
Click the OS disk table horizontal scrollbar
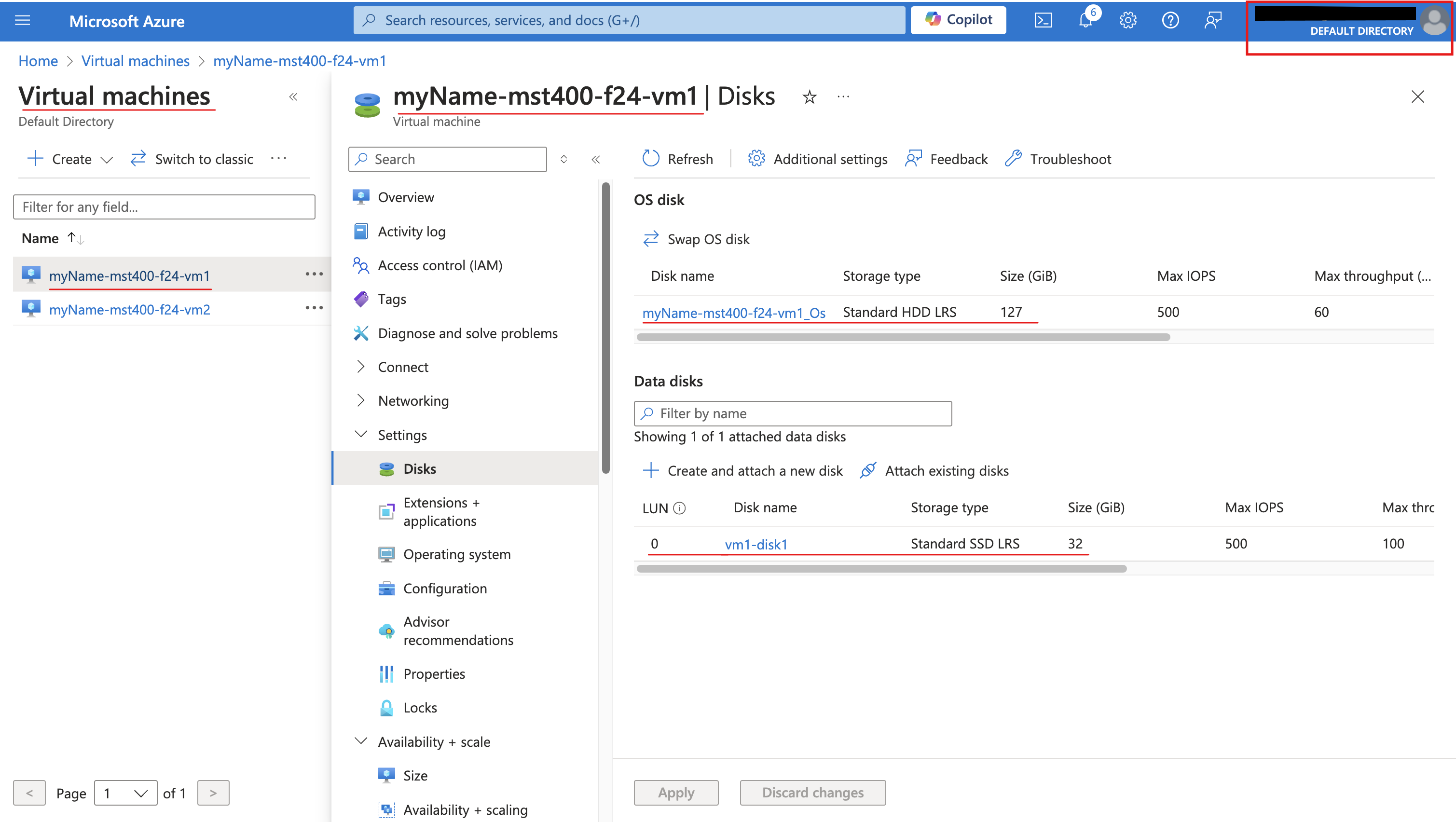(x=903, y=338)
